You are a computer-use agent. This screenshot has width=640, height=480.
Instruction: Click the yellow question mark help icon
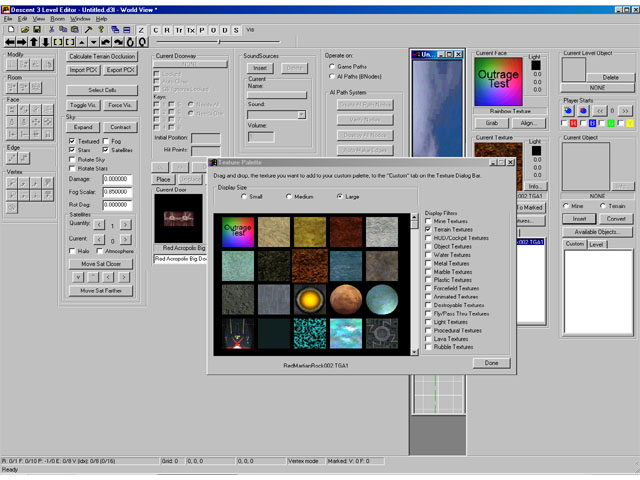(x=101, y=30)
